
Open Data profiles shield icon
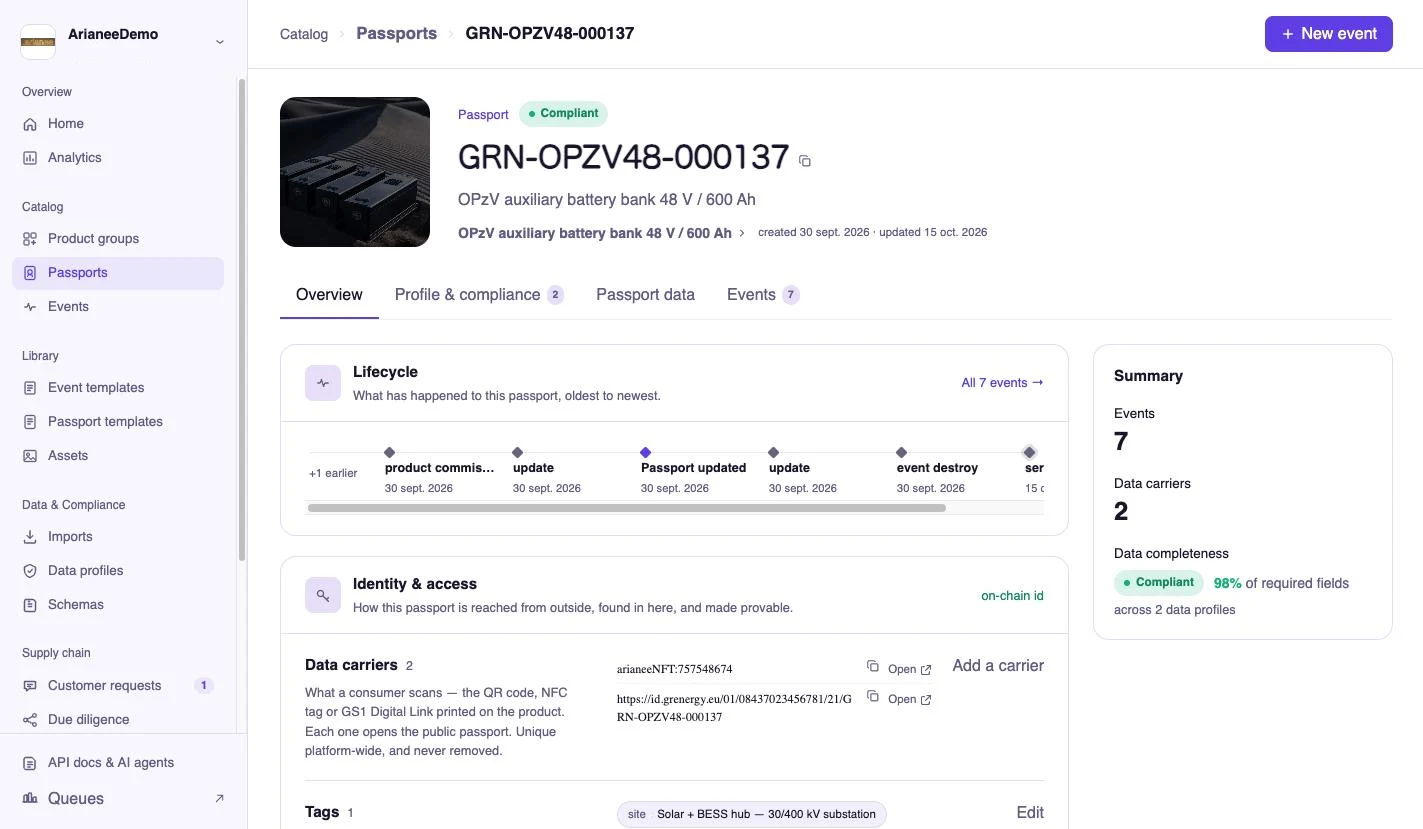(30, 571)
